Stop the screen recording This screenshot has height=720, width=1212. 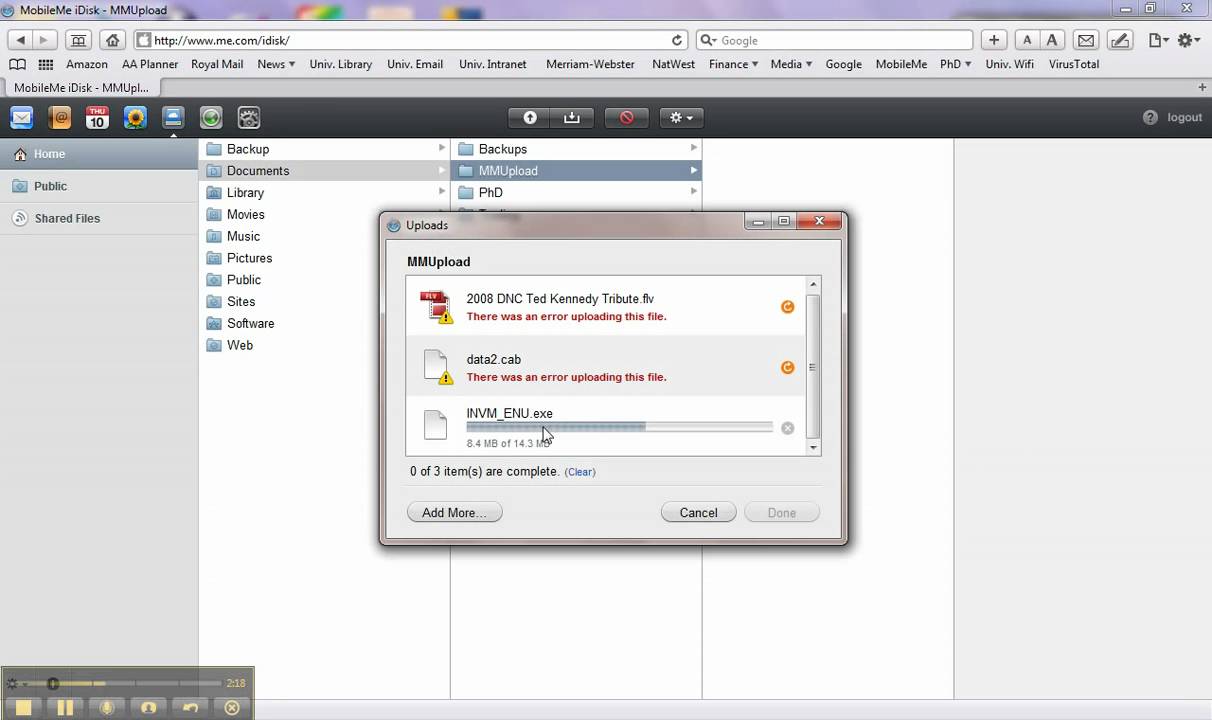23,707
